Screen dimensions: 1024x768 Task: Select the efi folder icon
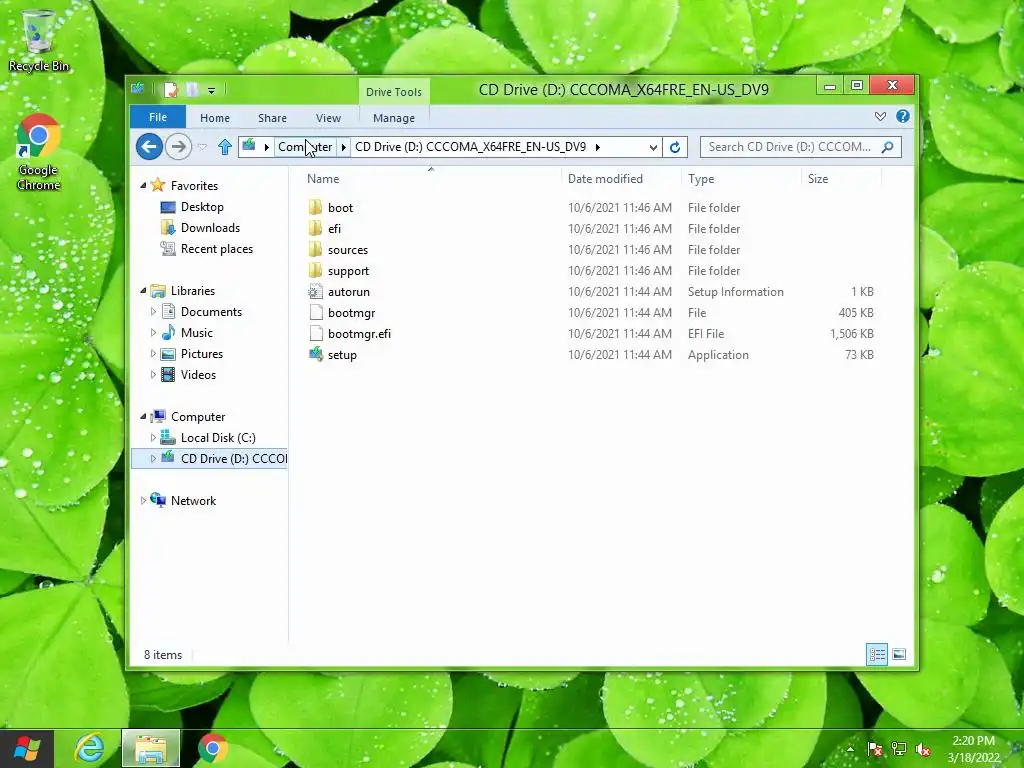click(315, 228)
